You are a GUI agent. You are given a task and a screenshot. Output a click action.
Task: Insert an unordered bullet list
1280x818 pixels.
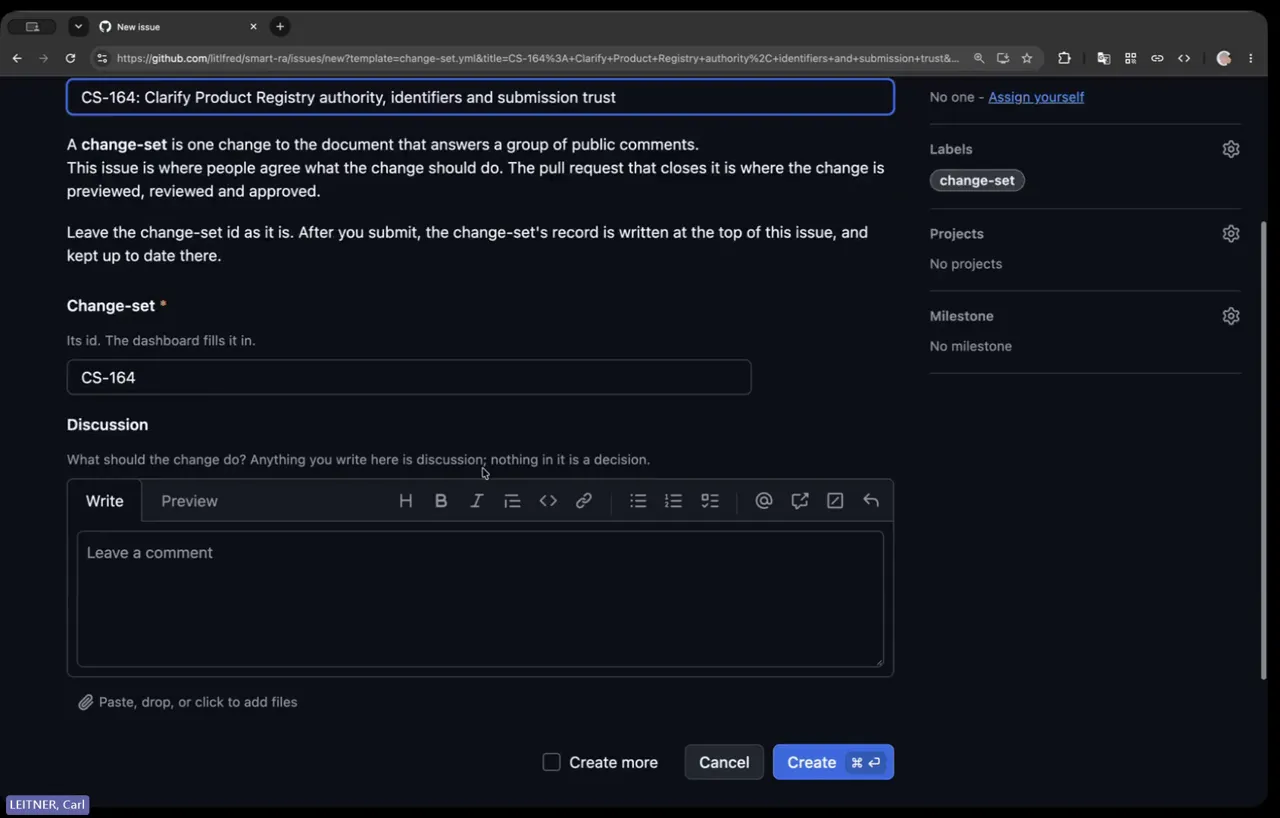(638, 501)
